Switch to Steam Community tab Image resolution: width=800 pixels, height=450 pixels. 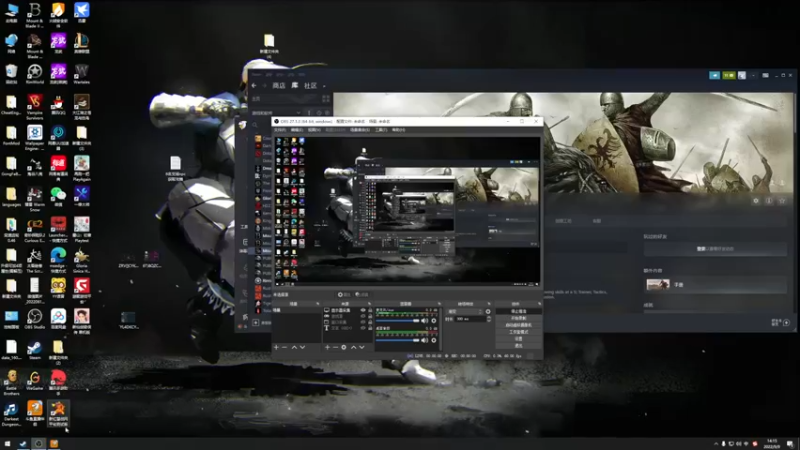(x=310, y=85)
